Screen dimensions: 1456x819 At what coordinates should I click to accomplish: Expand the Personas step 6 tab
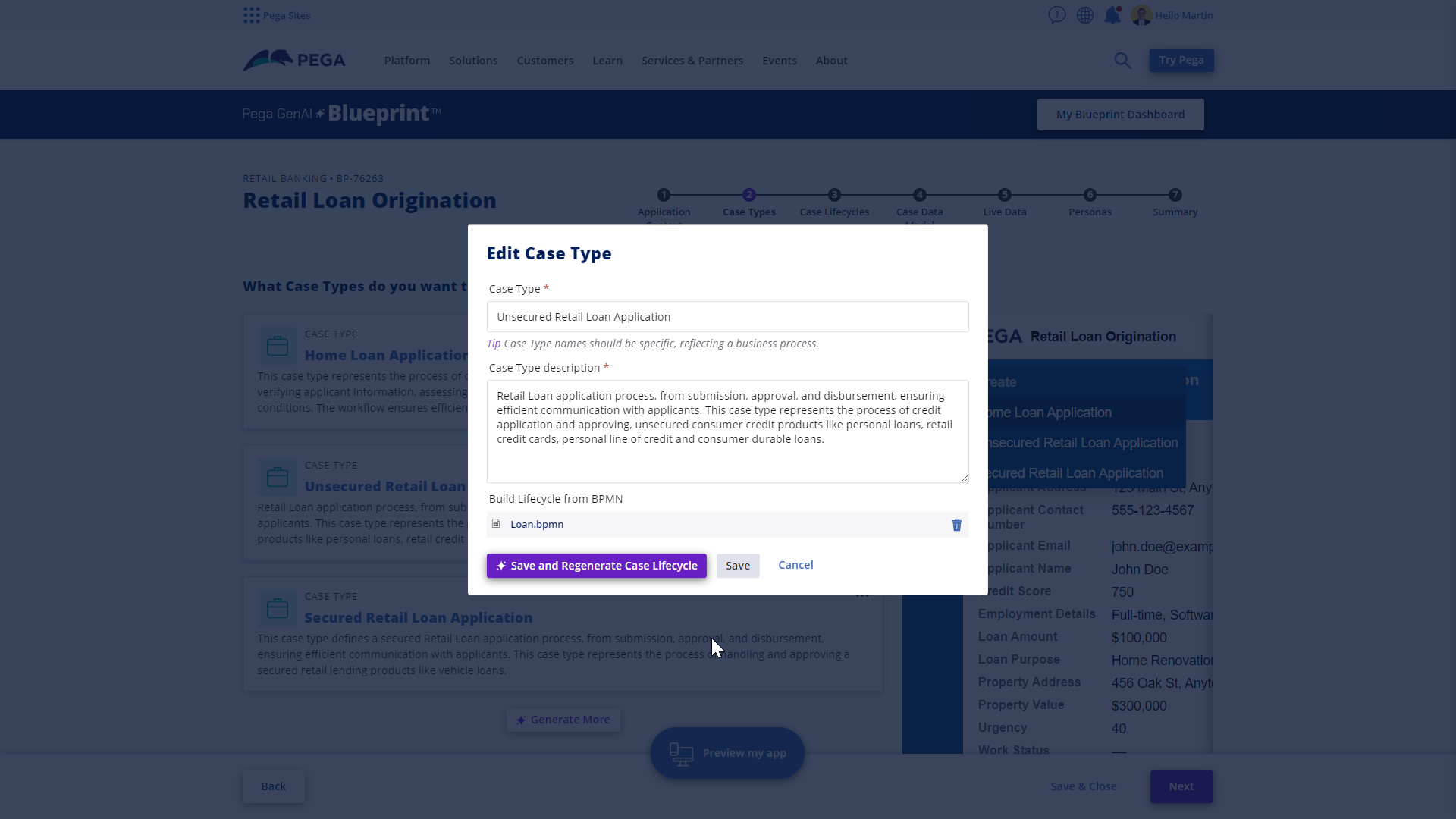1089,200
